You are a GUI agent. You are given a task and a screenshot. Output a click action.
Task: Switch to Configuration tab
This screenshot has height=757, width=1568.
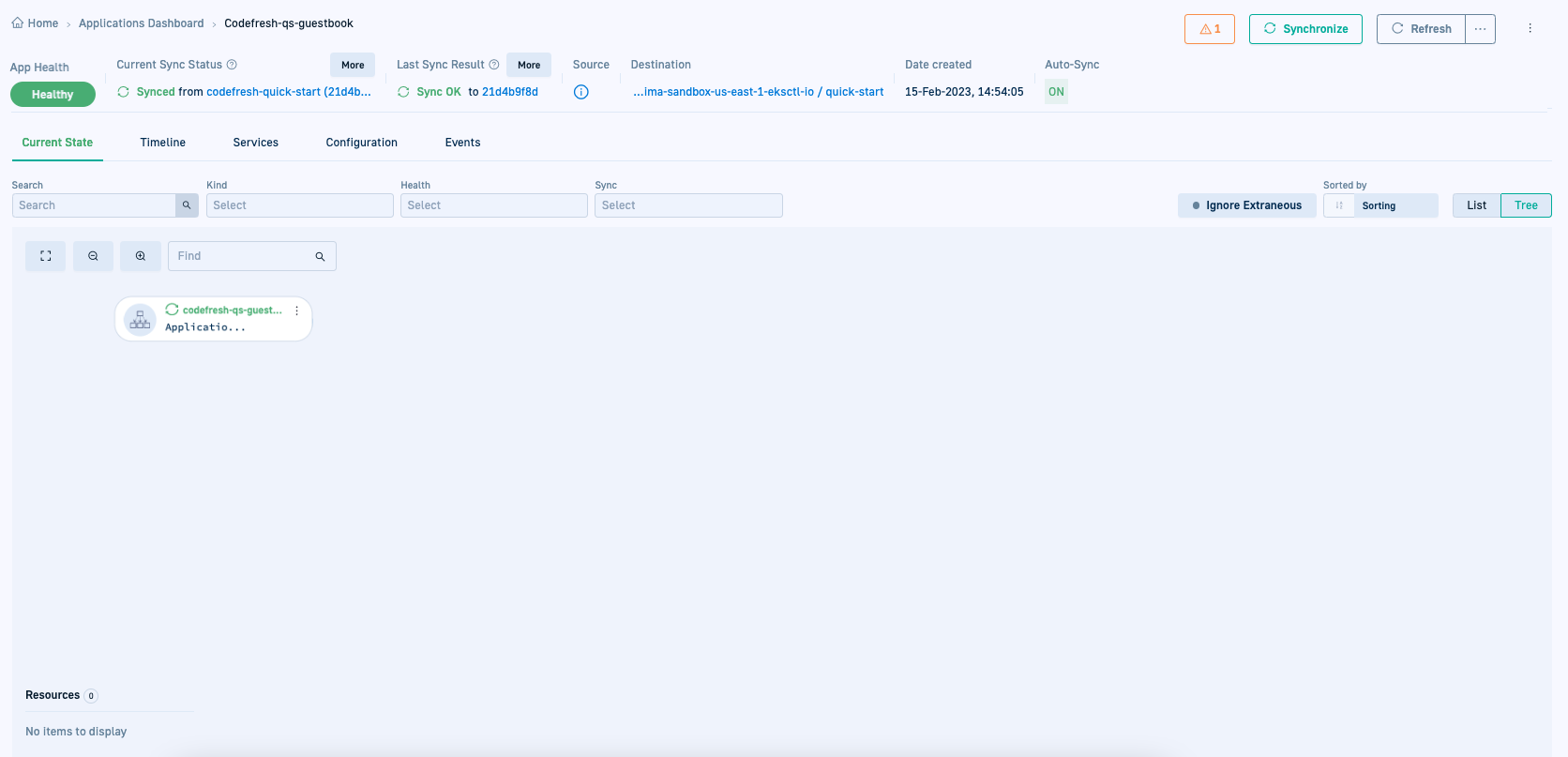coord(362,143)
